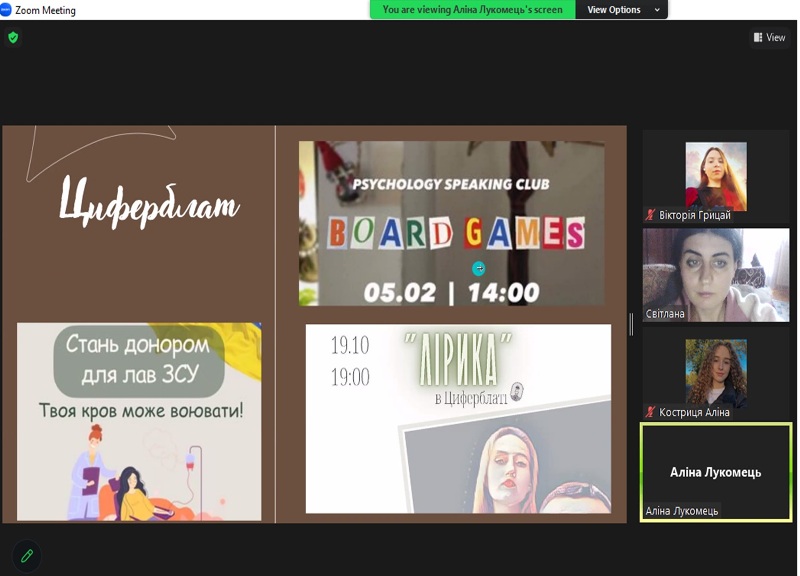Click the Циферблат title text

[x=148, y=203]
